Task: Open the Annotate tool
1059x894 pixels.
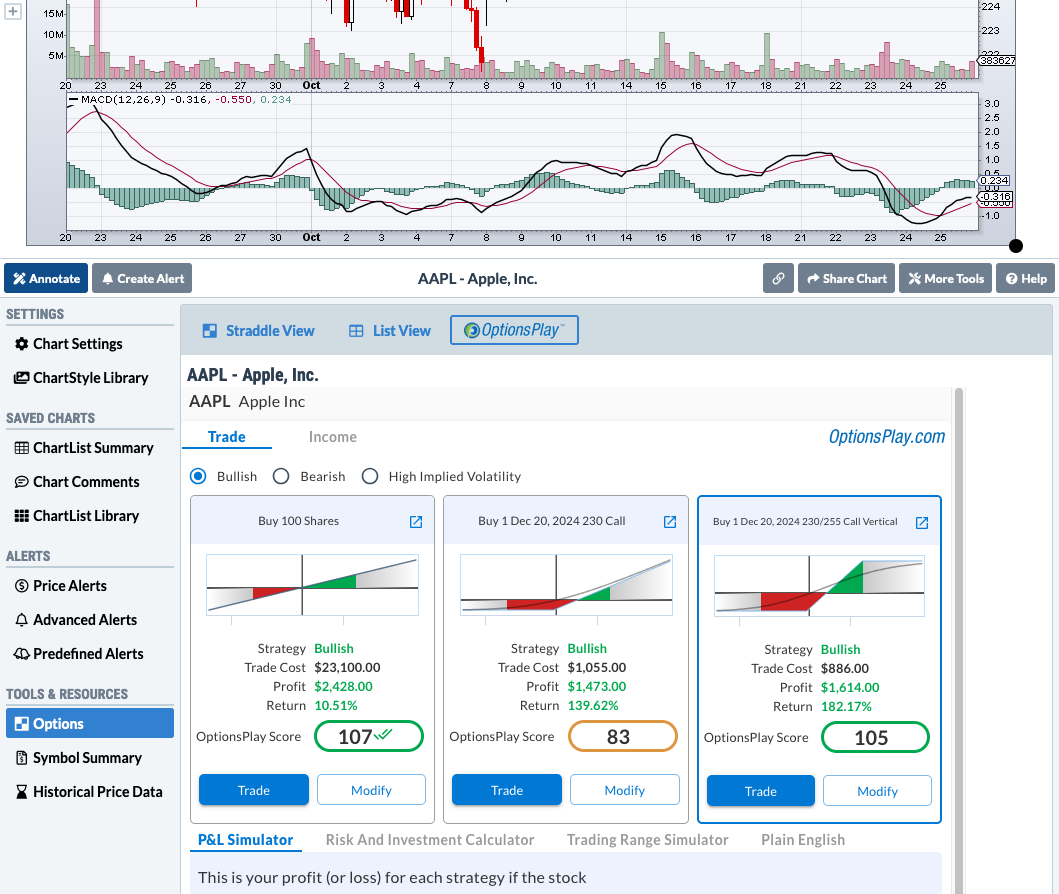Action: 46,278
